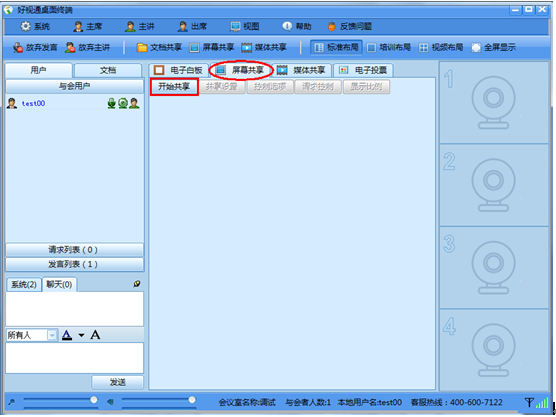Open the 所有人 recipient dropdown
Screen dimensions: 556x417
[x=52, y=335]
